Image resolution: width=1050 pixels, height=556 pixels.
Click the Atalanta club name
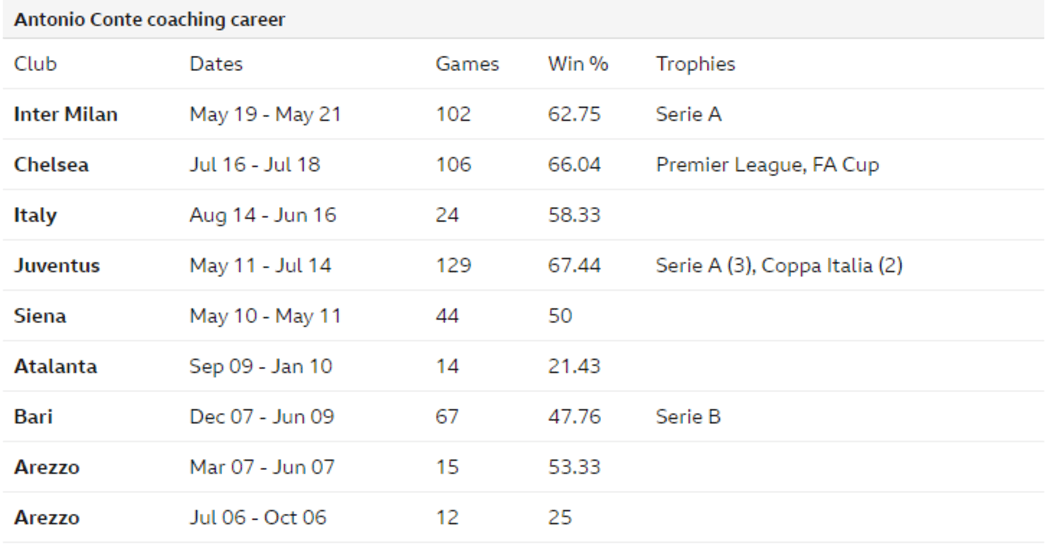coord(56,366)
